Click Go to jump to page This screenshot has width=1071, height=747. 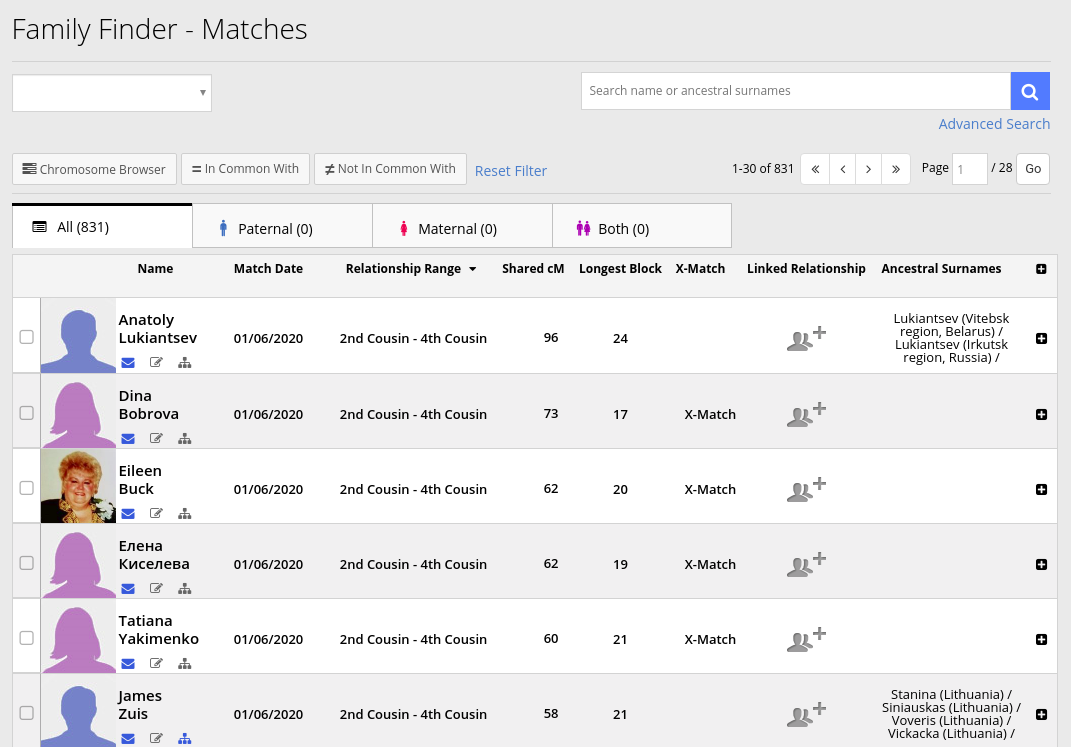(x=1033, y=169)
